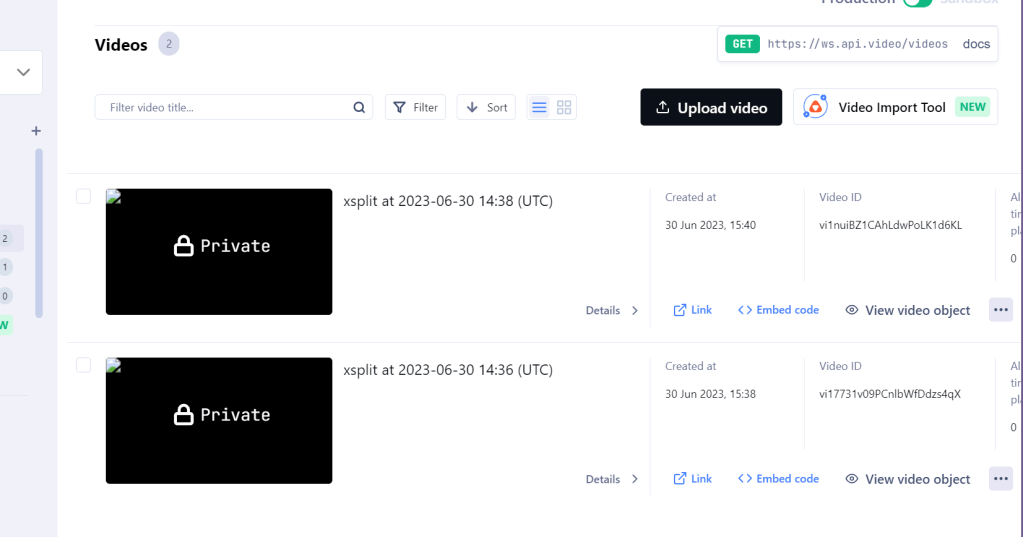View video object of 14:36 video

pyautogui.click(x=908, y=480)
